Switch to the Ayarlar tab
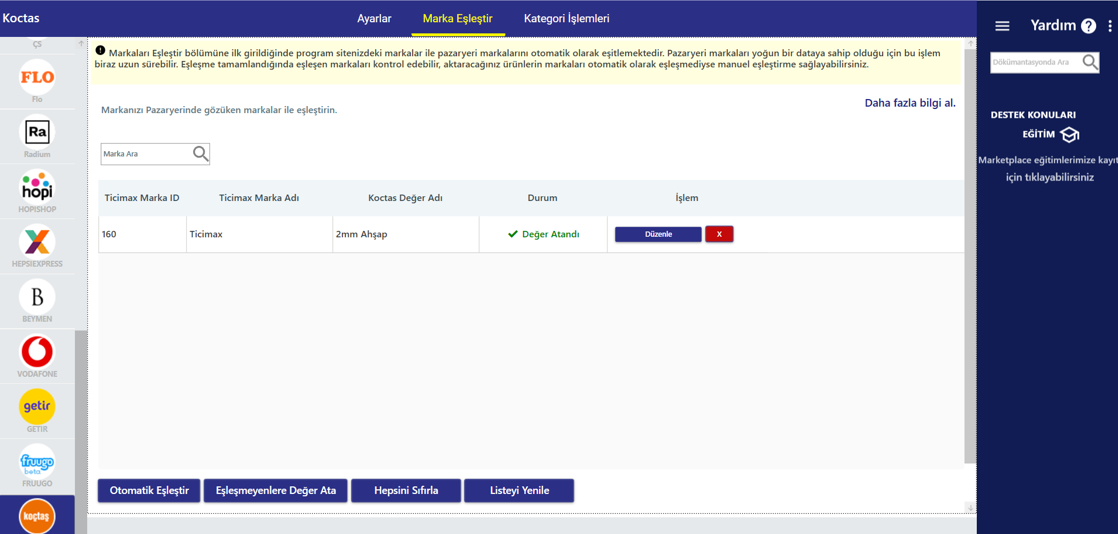Viewport: 1118px width, 534px height. point(374,19)
